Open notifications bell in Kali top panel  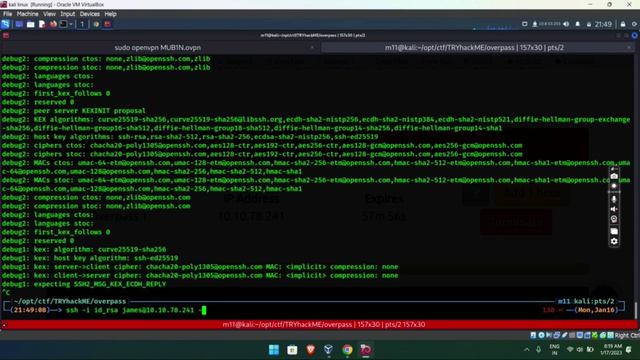tap(578, 24)
